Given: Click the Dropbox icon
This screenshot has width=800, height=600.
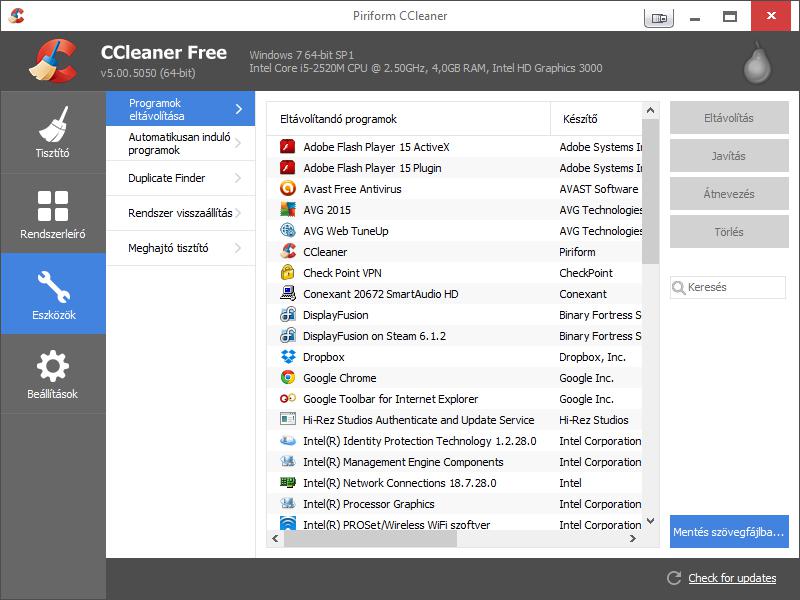Looking at the screenshot, I should point(288,357).
